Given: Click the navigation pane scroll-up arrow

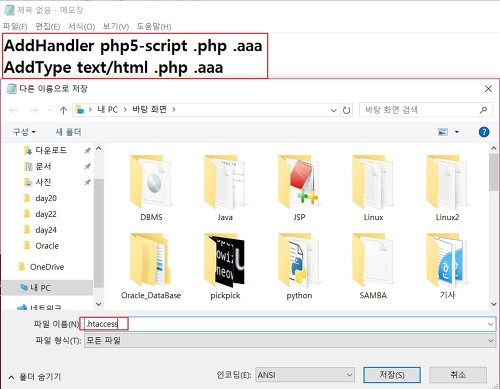Looking at the screenshot, I should (99, 148).
